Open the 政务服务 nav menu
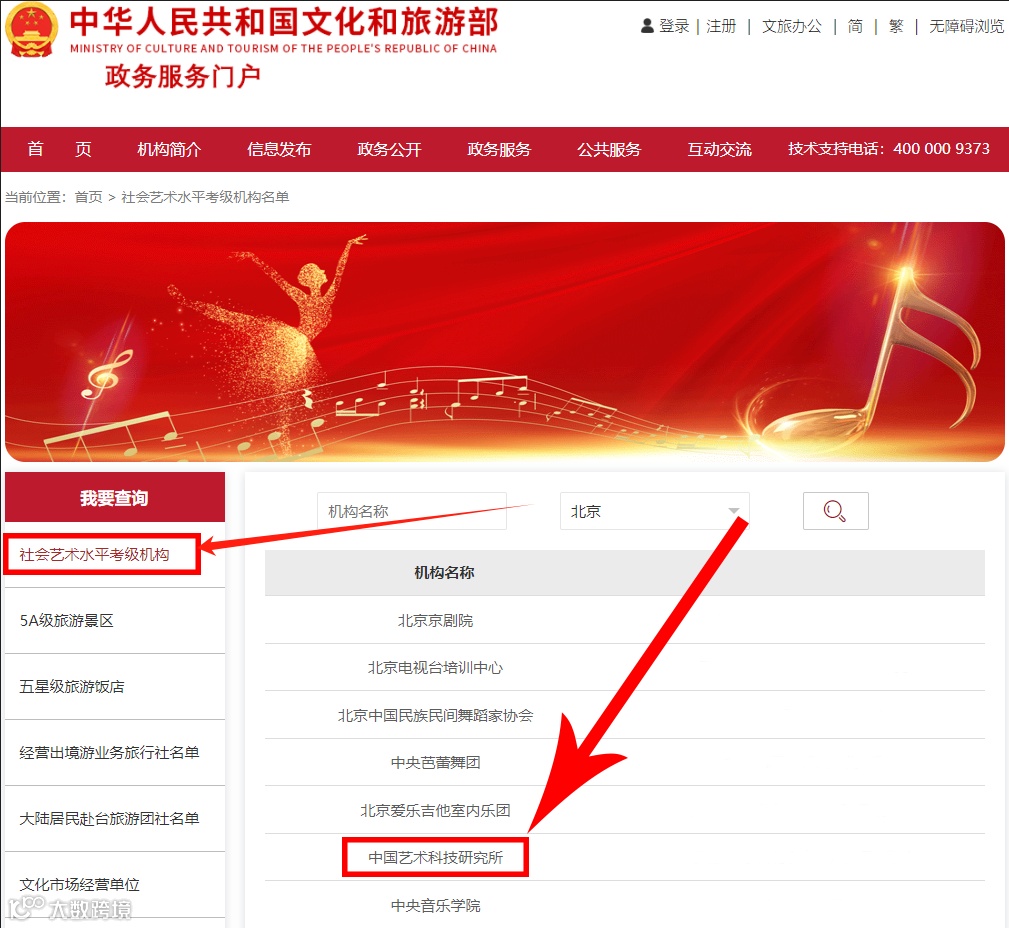This screenshot has height=928, width=1009. pos(499,149)
